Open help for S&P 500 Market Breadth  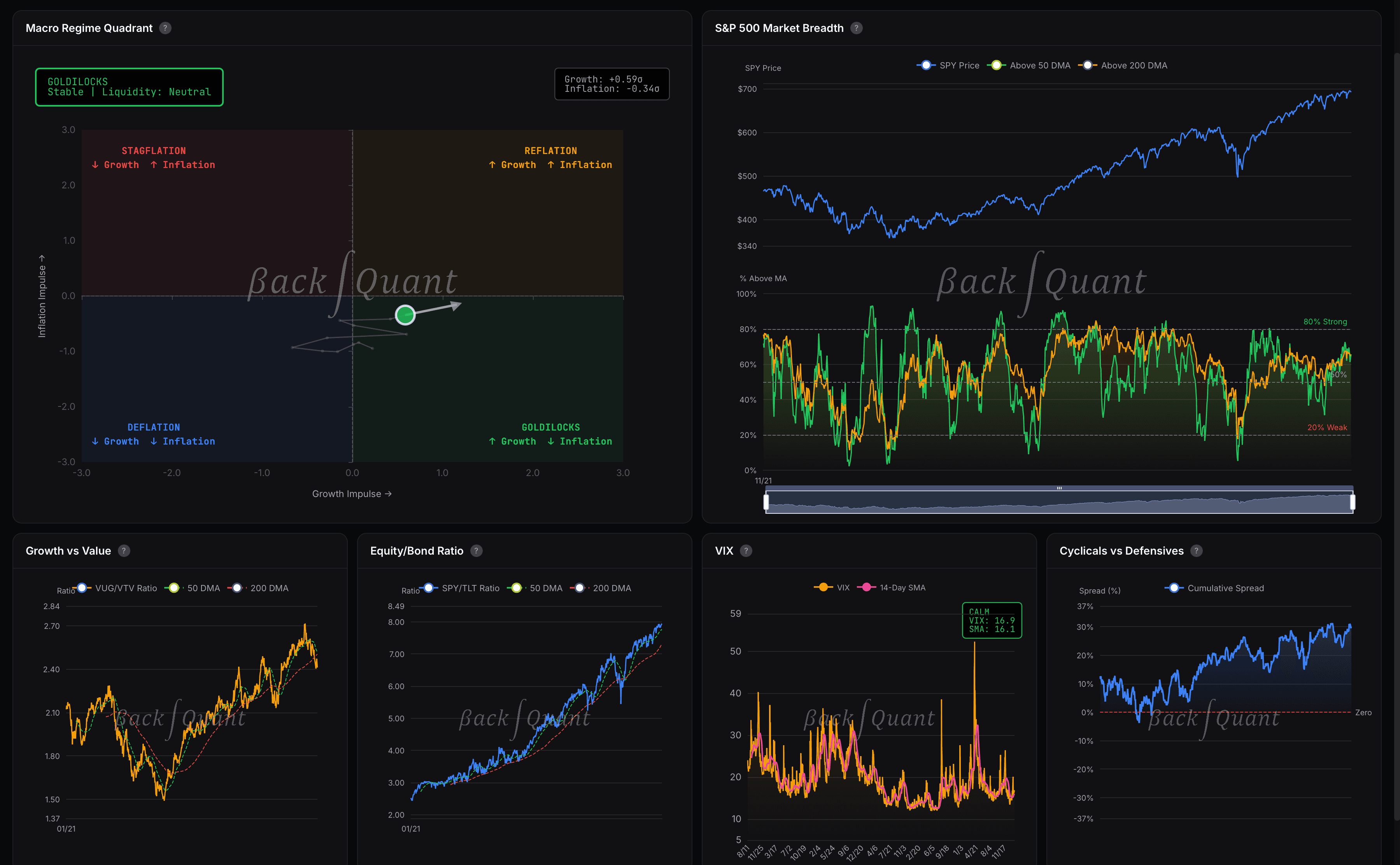(x=857, y=28)
